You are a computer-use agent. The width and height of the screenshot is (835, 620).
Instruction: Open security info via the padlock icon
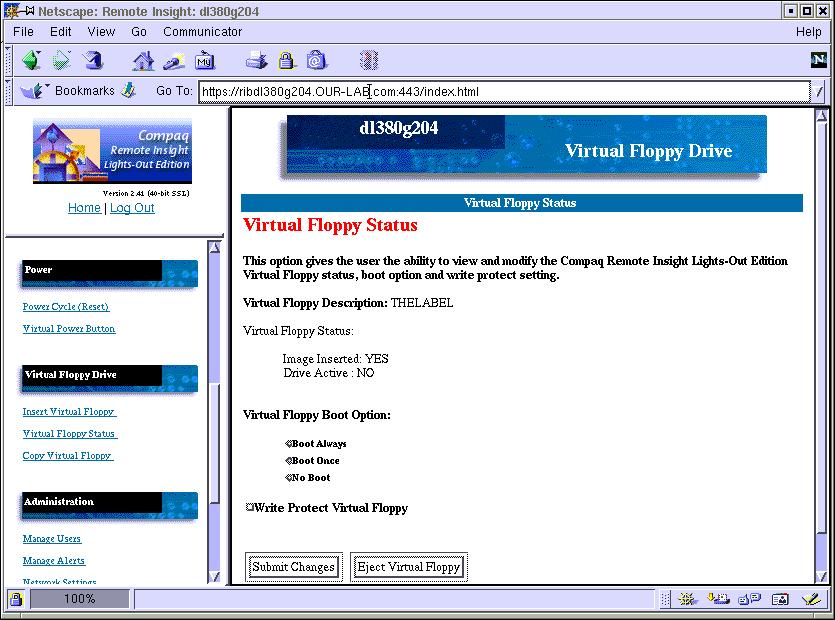click(288, 60)
